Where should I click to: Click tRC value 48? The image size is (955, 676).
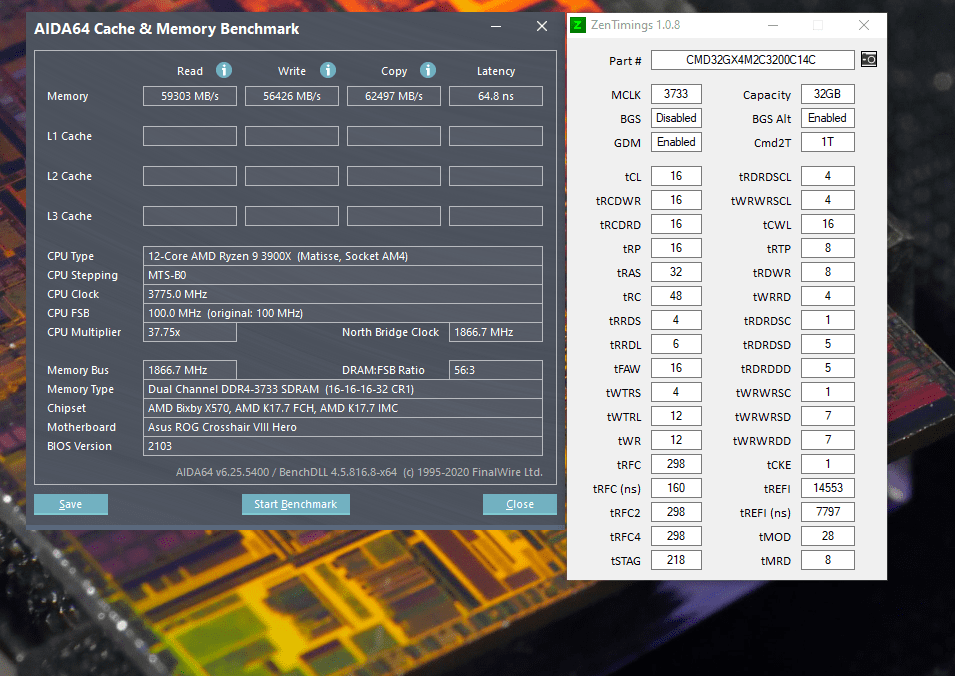[x=676, y=296]
